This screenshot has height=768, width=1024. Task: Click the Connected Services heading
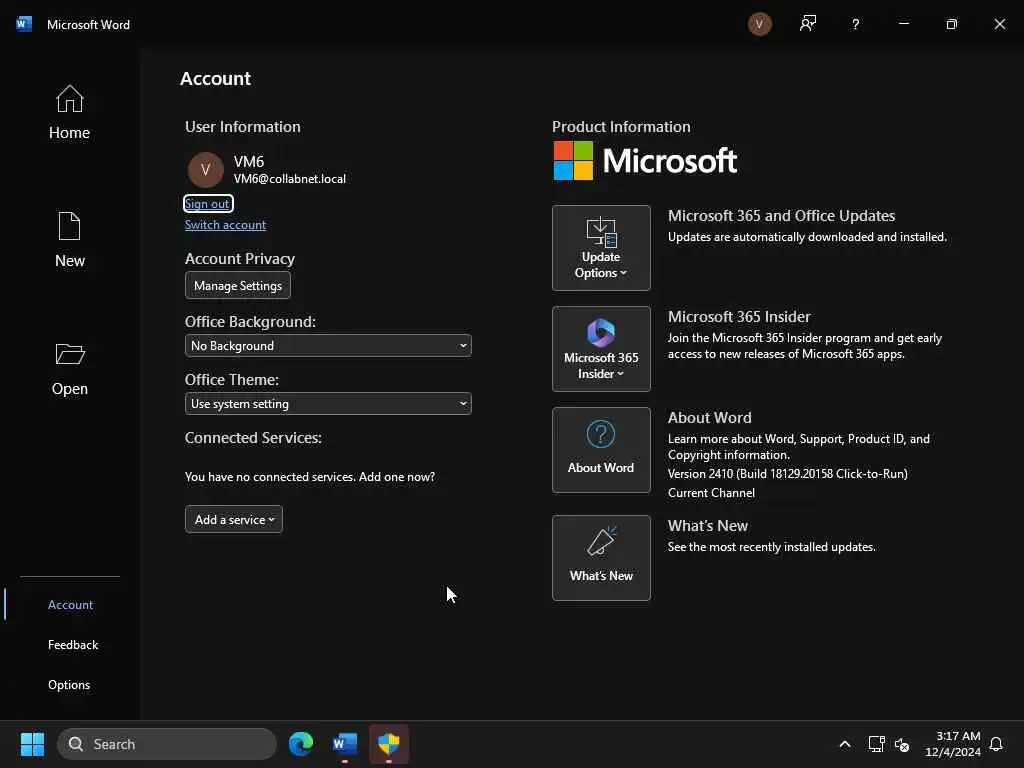coord(253,438)
